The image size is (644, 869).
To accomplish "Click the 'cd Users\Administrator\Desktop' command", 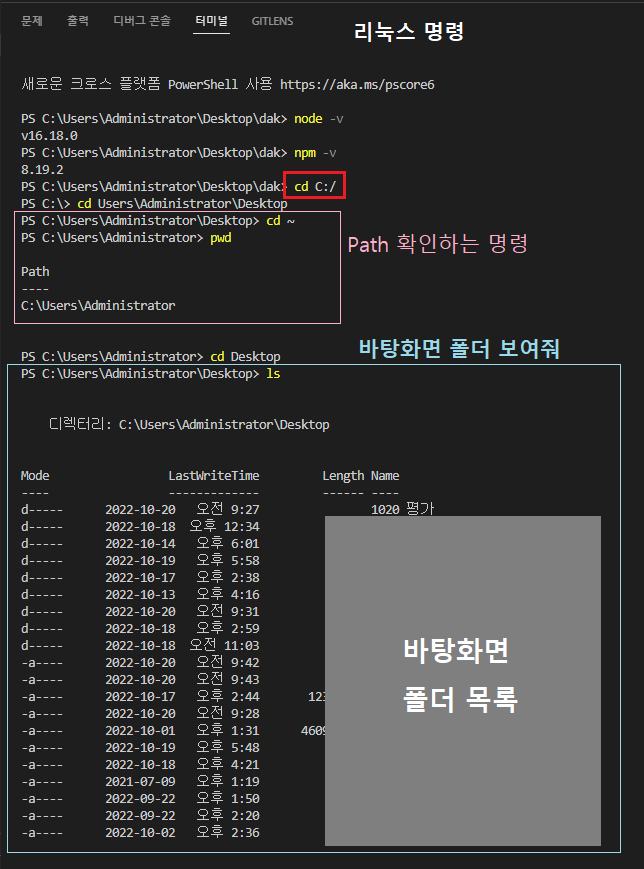I will point(182,204).
